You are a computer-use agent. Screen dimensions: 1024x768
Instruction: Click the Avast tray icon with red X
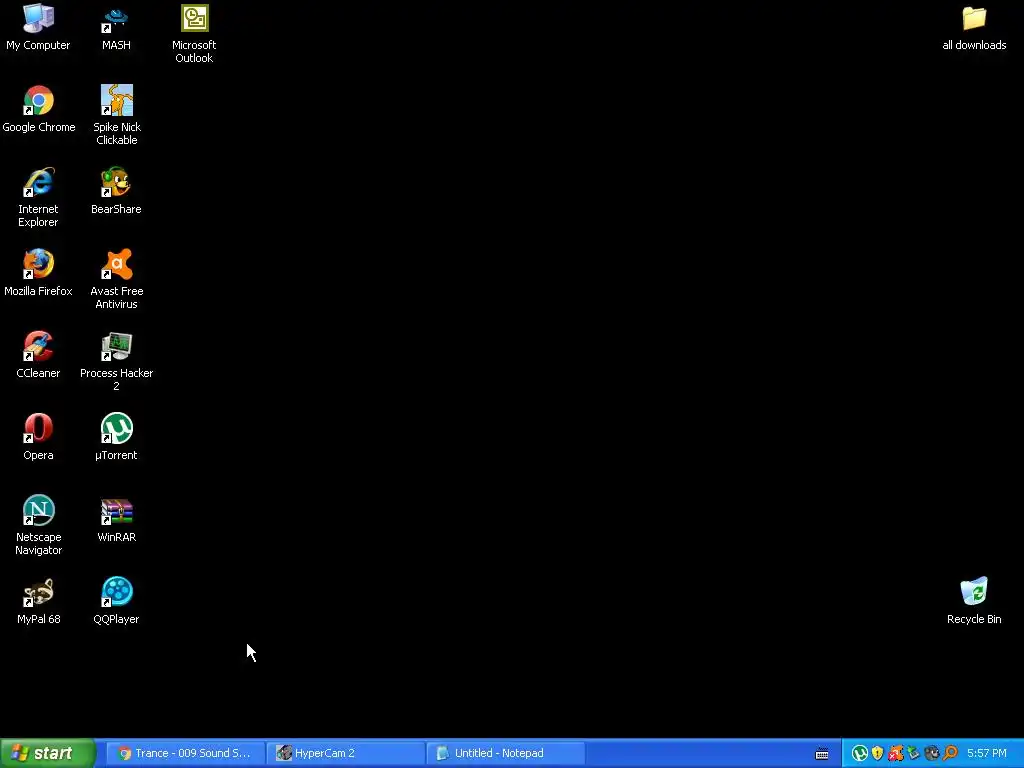tap(895, 754)
